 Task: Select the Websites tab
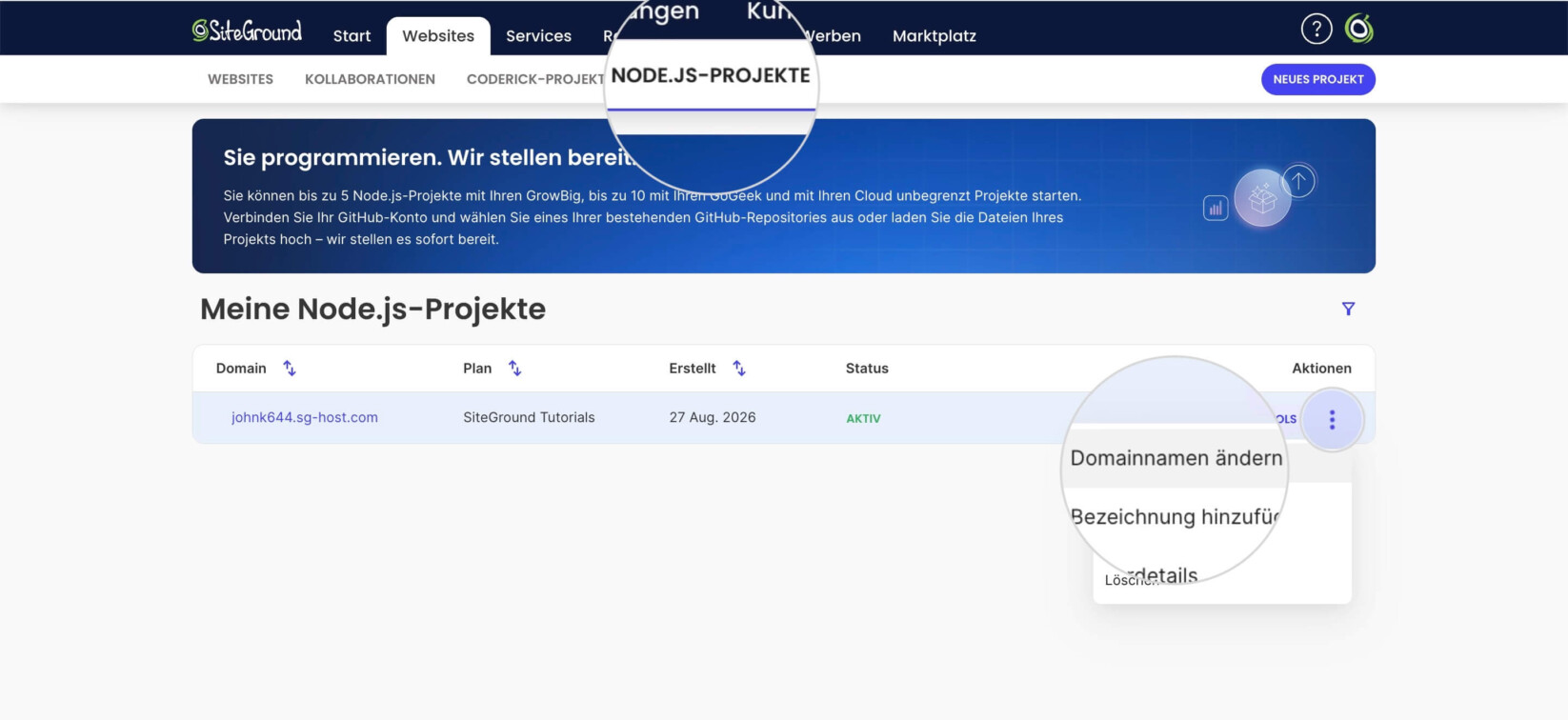click(x=438, y=36)
